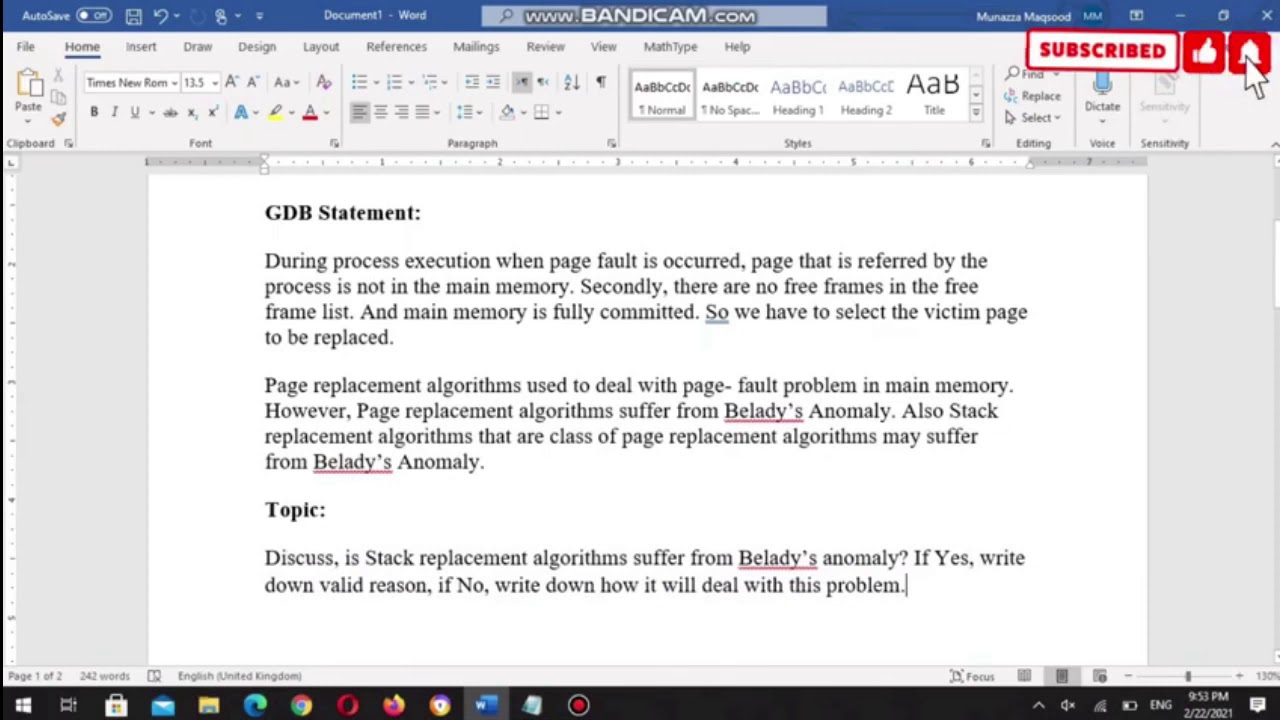Image resolution: width=1280 pixels, height=720 pixels.
Task: Open the font name dropdown
Action: pyautogui.click(x=174, y=83)
